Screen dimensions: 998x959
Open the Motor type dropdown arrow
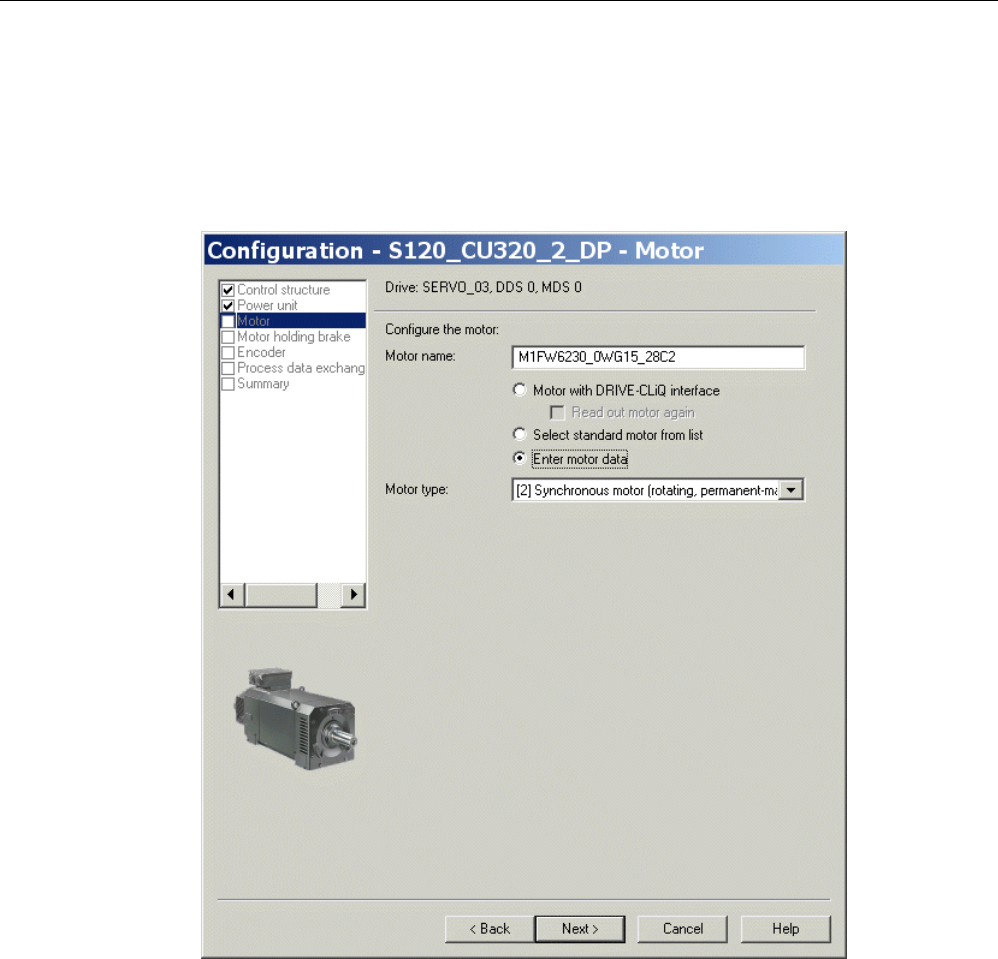[x=791, y=490]
